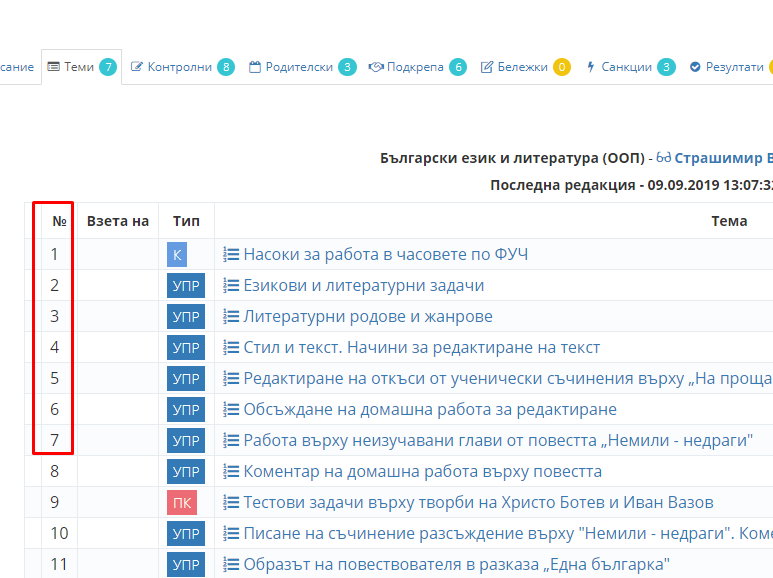Click the УПР badge in row 4

pos(186,348)
